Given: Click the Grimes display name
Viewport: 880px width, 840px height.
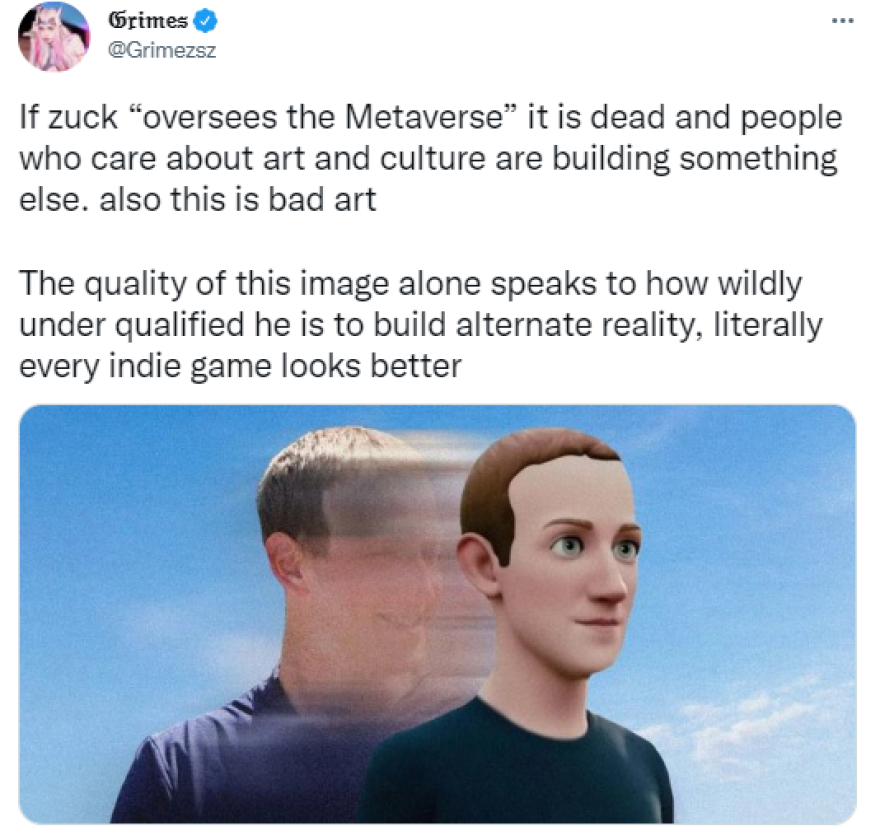Looking at the screenshot, I should pos(148,21).
